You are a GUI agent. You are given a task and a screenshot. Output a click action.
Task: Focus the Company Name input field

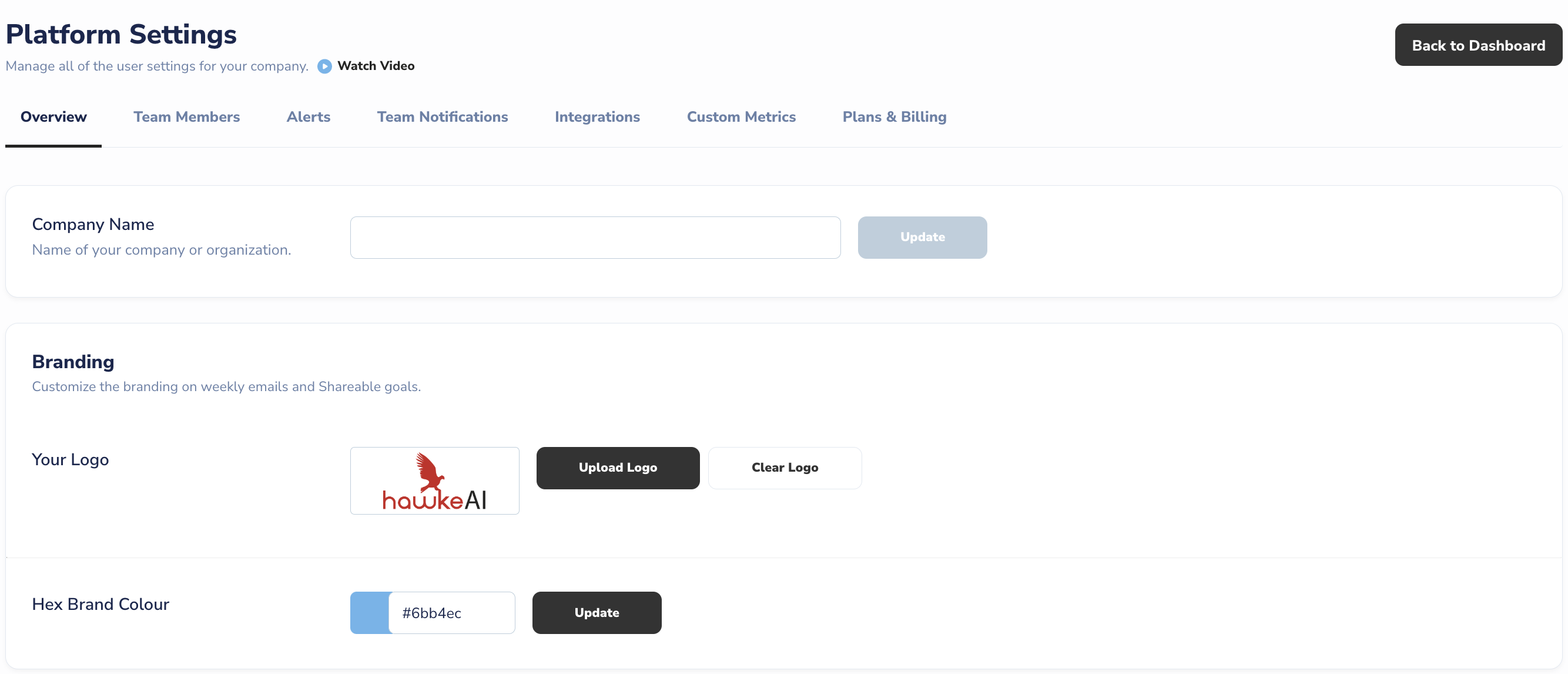tap(595, 238)
